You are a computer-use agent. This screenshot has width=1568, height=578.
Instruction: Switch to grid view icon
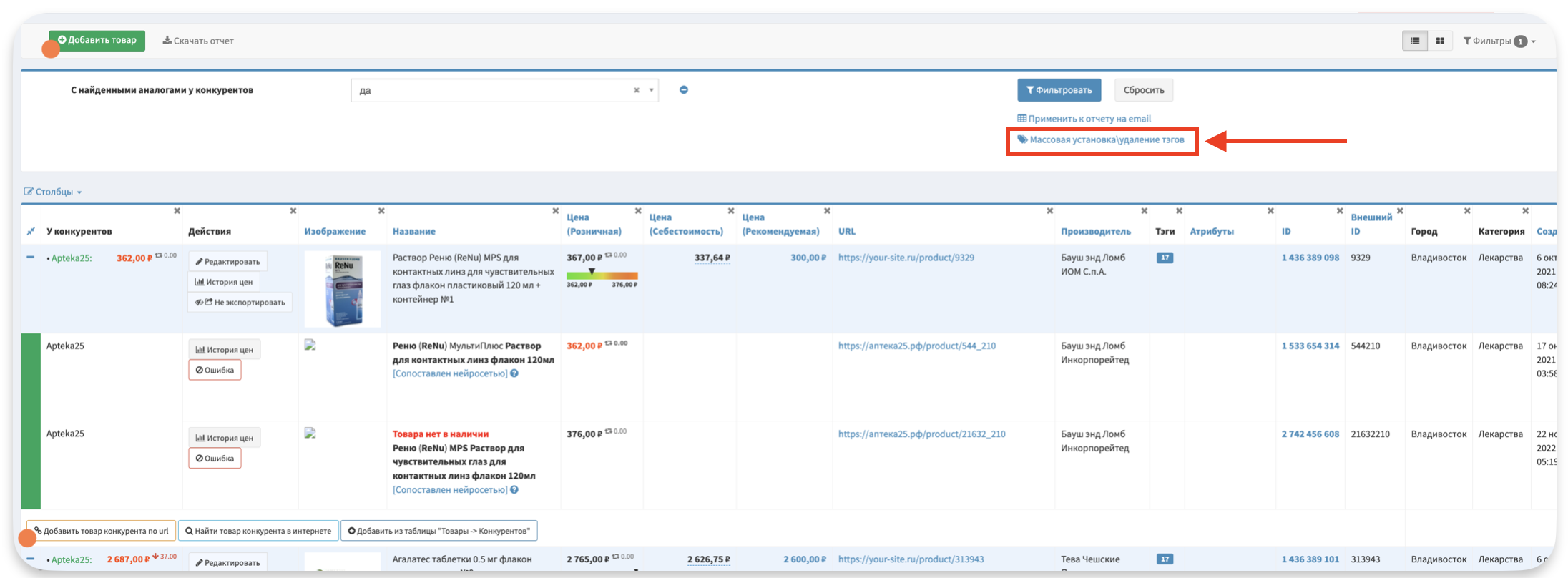pyautogui.click(x=1440, y=41)
